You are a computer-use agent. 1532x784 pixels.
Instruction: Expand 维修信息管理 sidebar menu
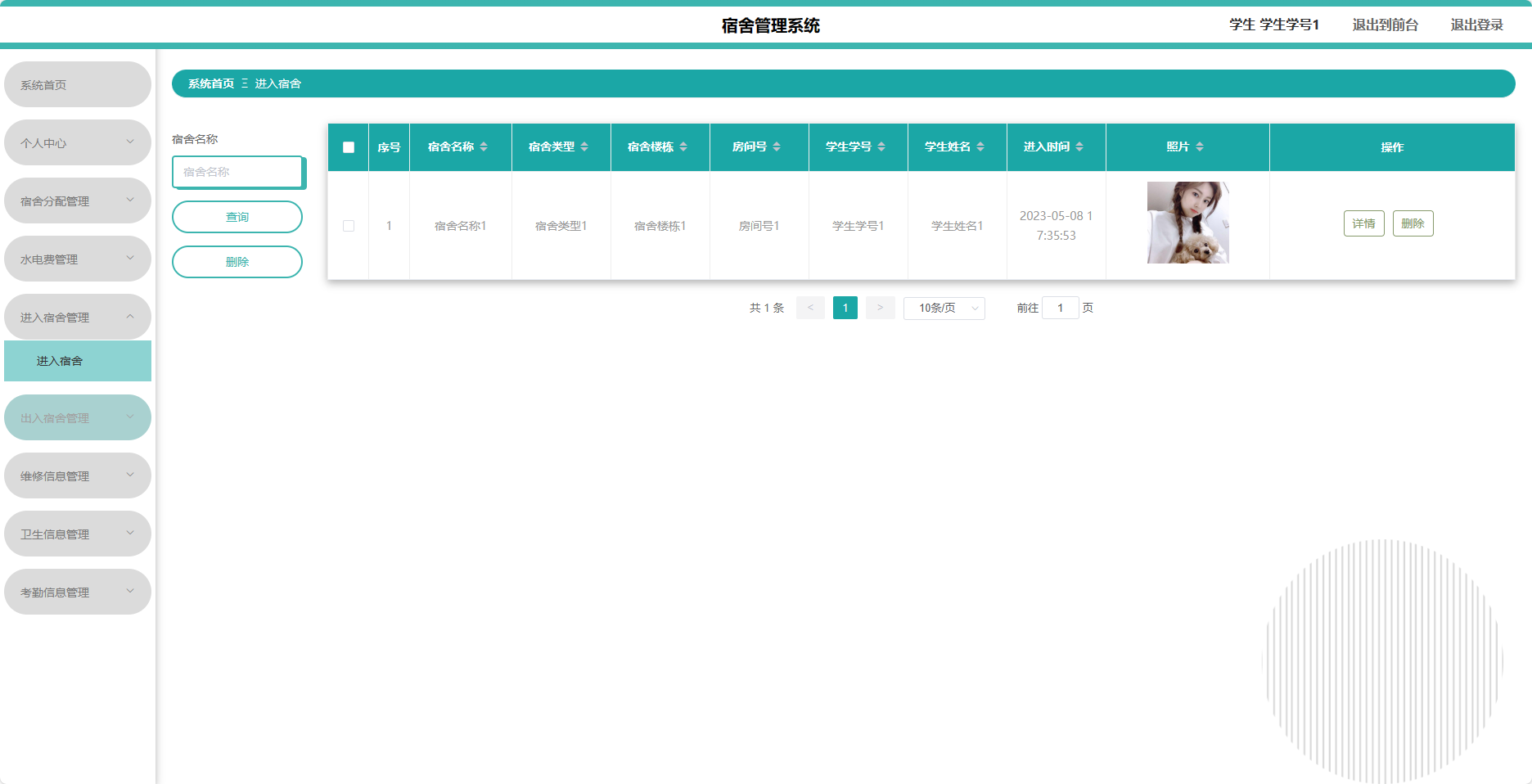click(78, 475)
